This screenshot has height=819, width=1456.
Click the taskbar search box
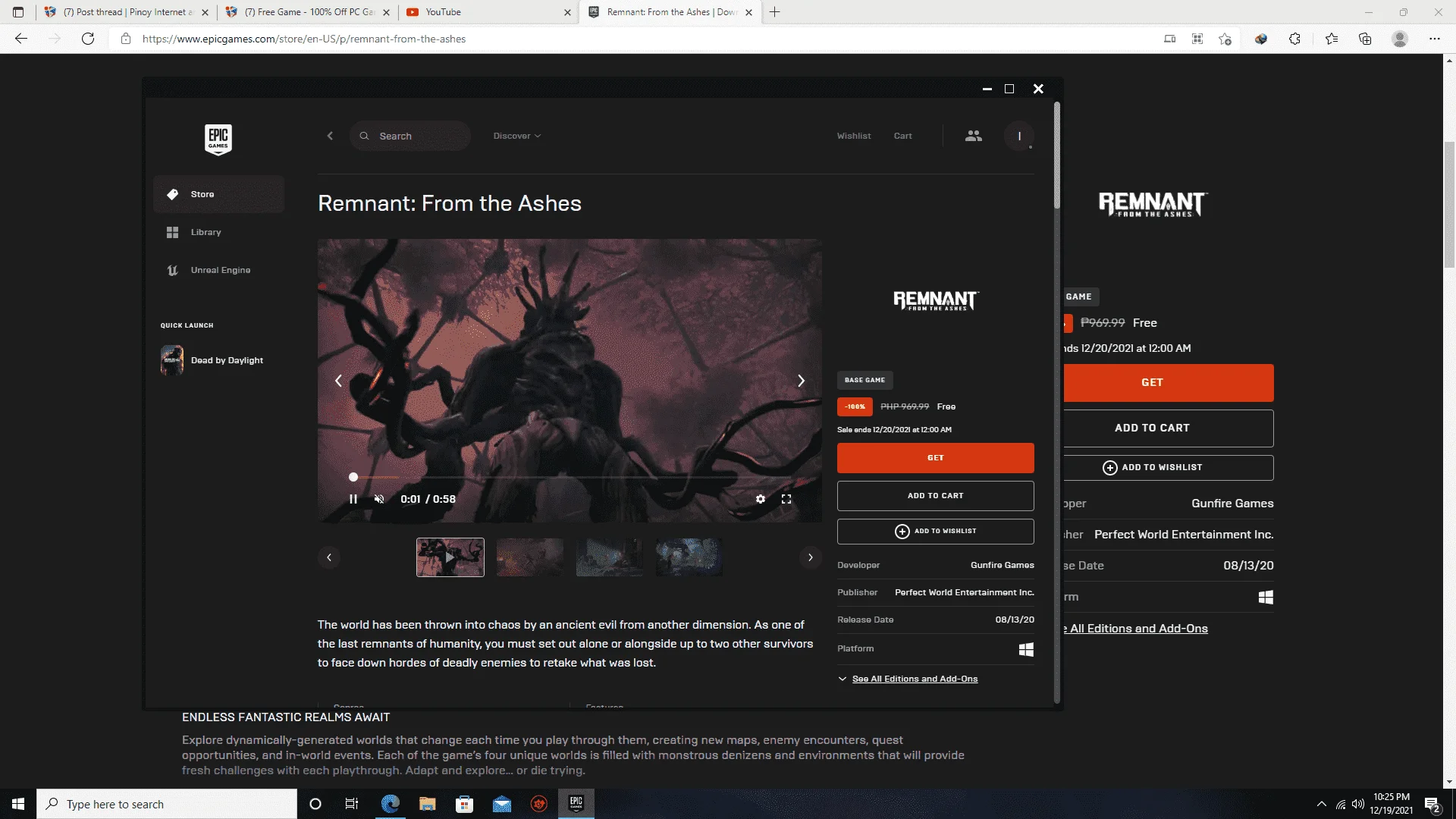[167, 804]
